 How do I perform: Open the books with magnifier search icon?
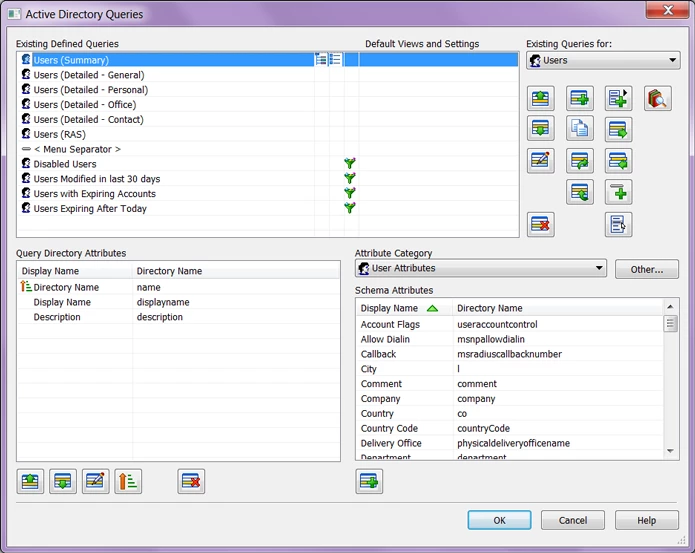click(657, 98)
